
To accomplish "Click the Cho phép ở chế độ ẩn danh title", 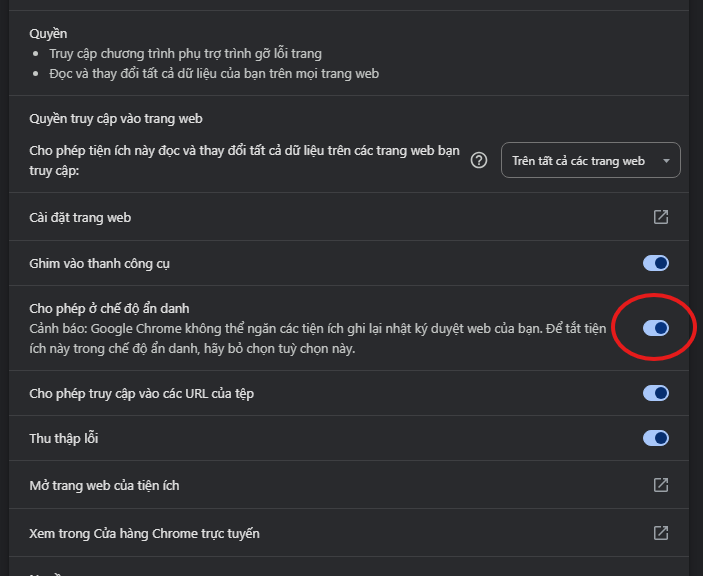I will click(109, 308).
